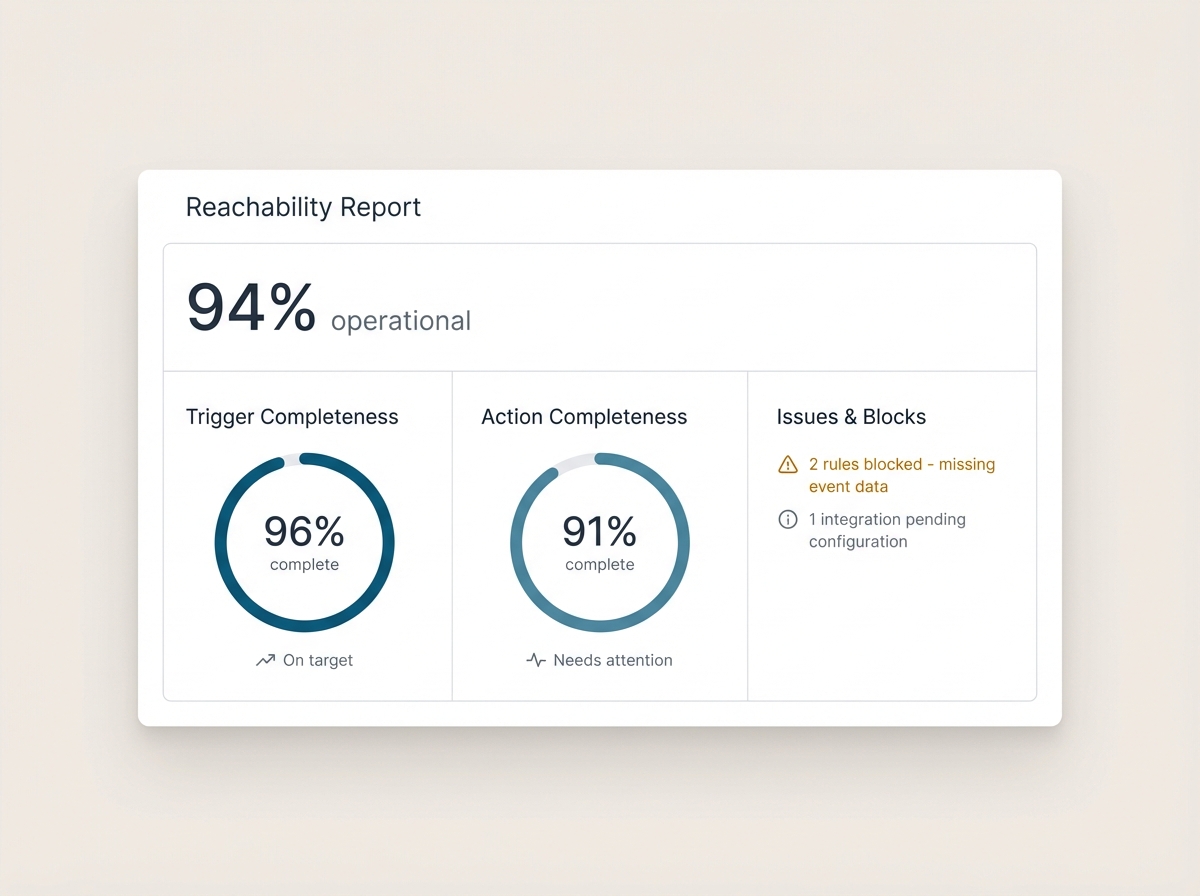Toggle the On target status indicator
Screen dimensions: 1200x896
click(x=304, y=659)
